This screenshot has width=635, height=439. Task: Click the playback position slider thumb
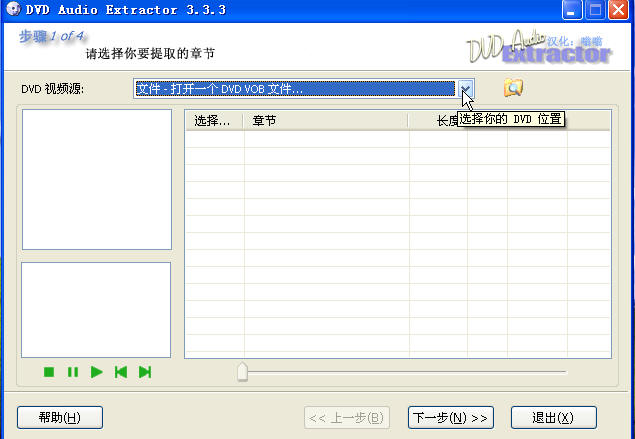242,372
